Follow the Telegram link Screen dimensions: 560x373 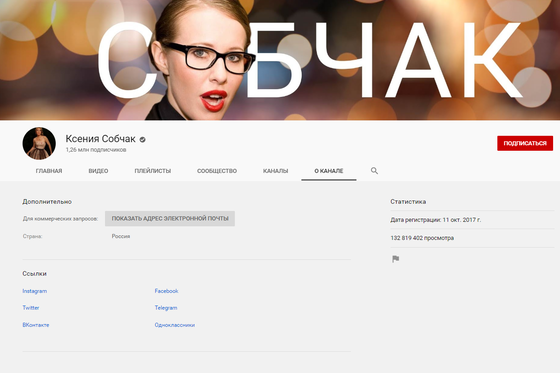tap(166, 308)
